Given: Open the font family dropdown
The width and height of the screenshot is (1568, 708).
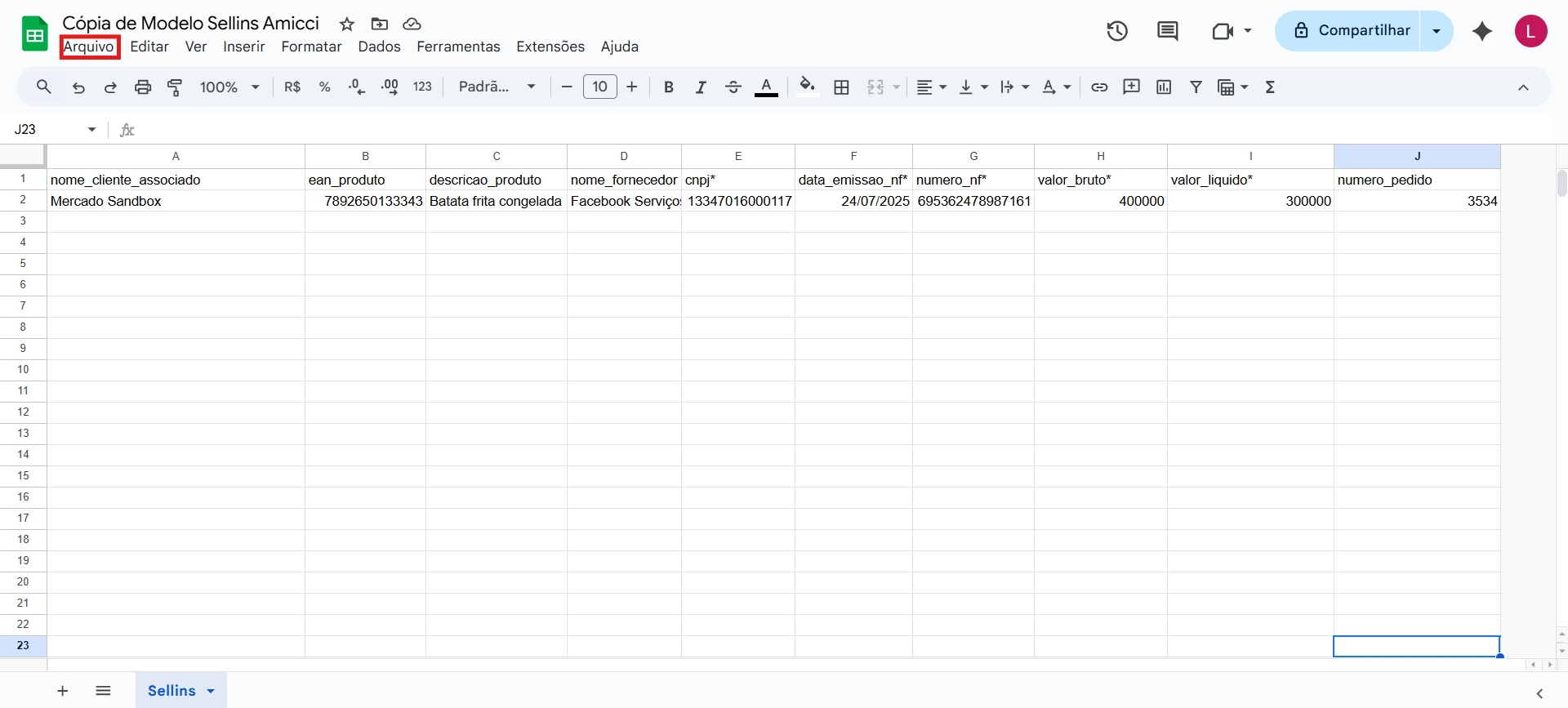Looking at the screenshot, I should 497,87.
